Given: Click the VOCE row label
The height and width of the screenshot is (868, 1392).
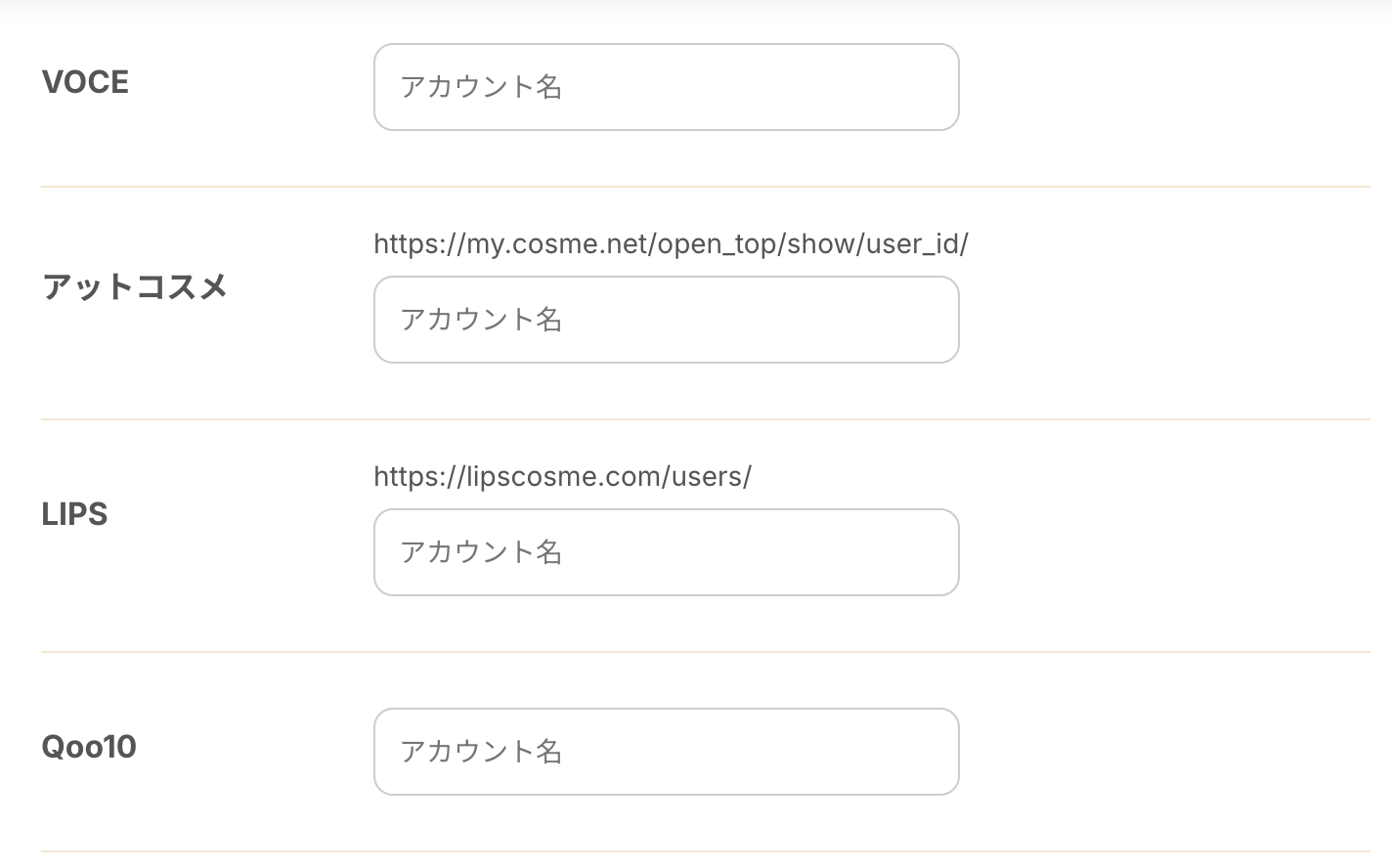Looking at the screenshot, I should point(85,82).
